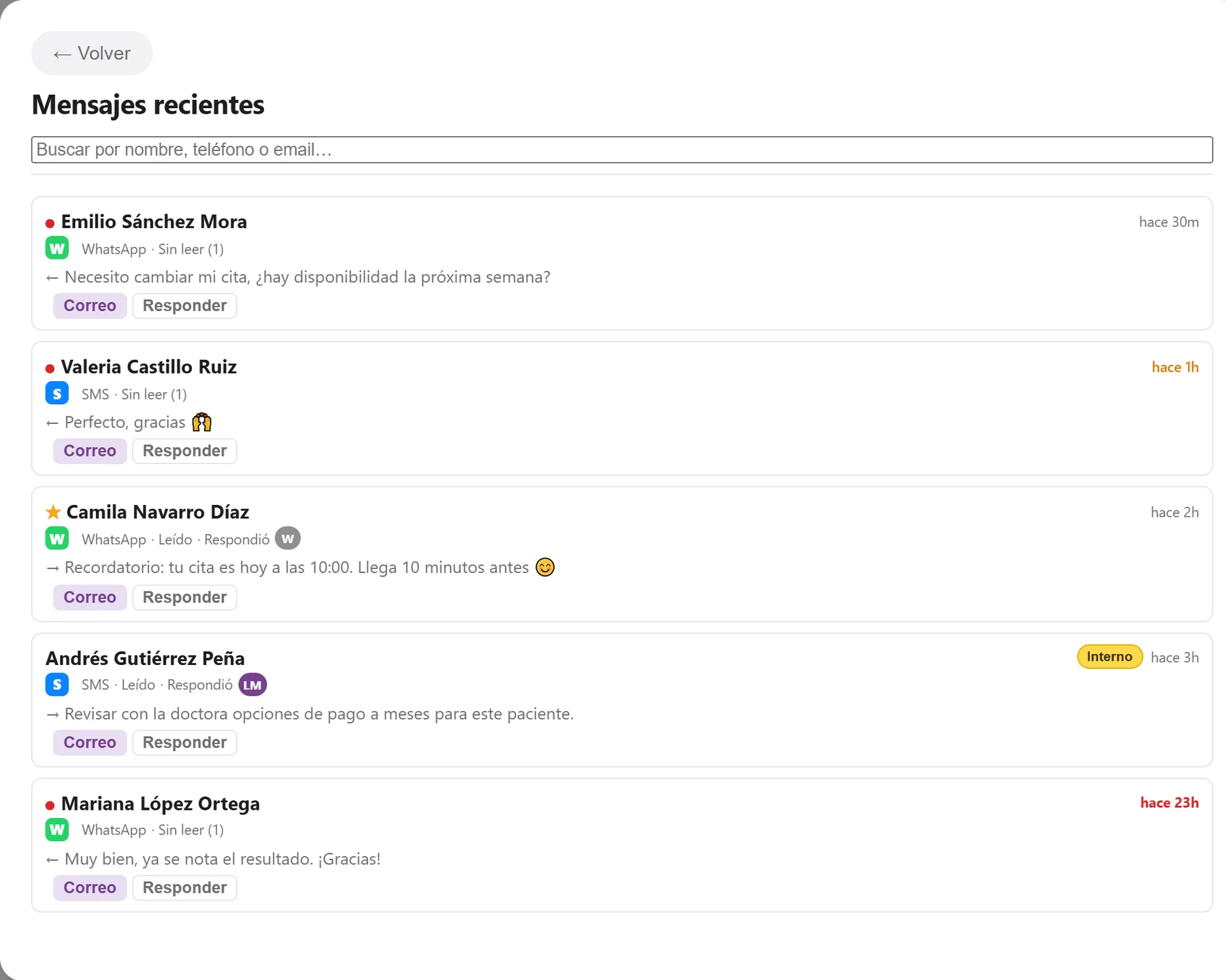The height and width of the screenshot is (980, 1225).
Task: Open Mariana López Ortega's name
Action: coord(161,804)
